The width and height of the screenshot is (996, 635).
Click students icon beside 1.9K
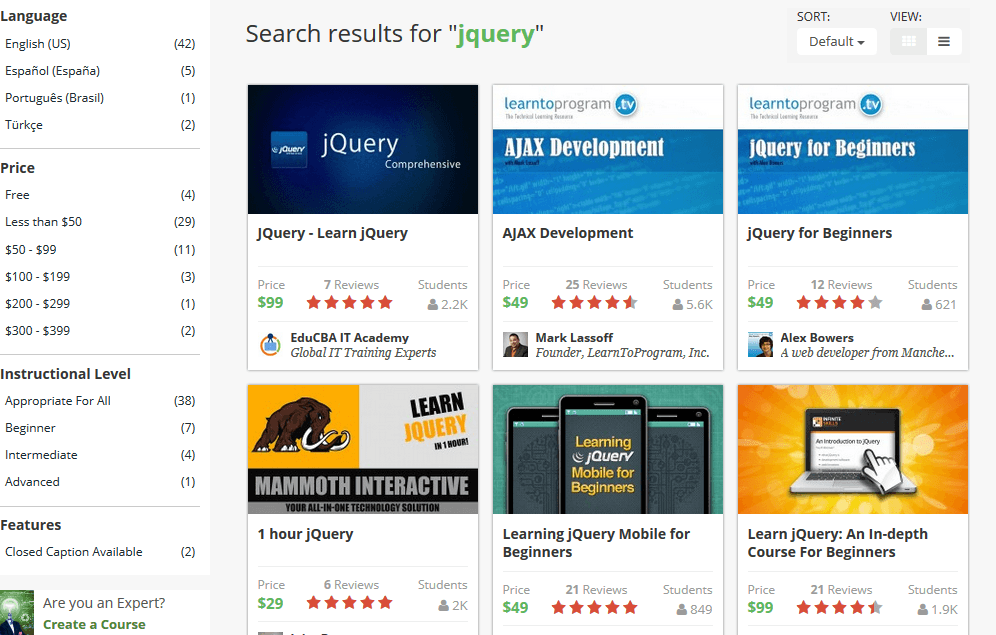pos(923,610)
